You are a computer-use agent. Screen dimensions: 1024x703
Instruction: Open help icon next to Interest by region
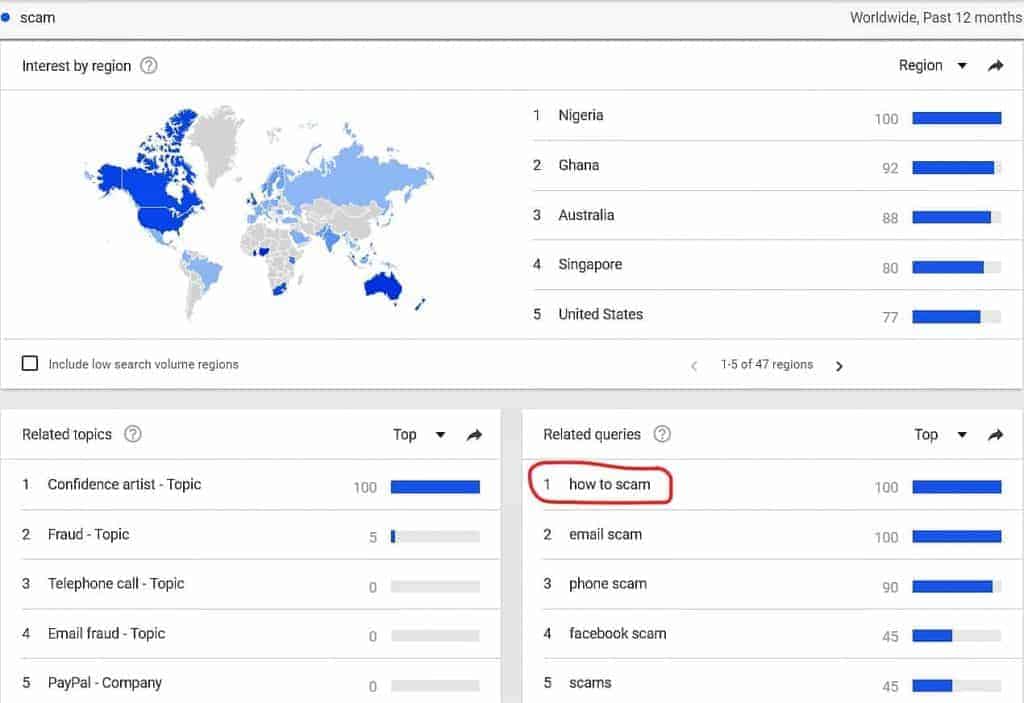click(149, 66)
